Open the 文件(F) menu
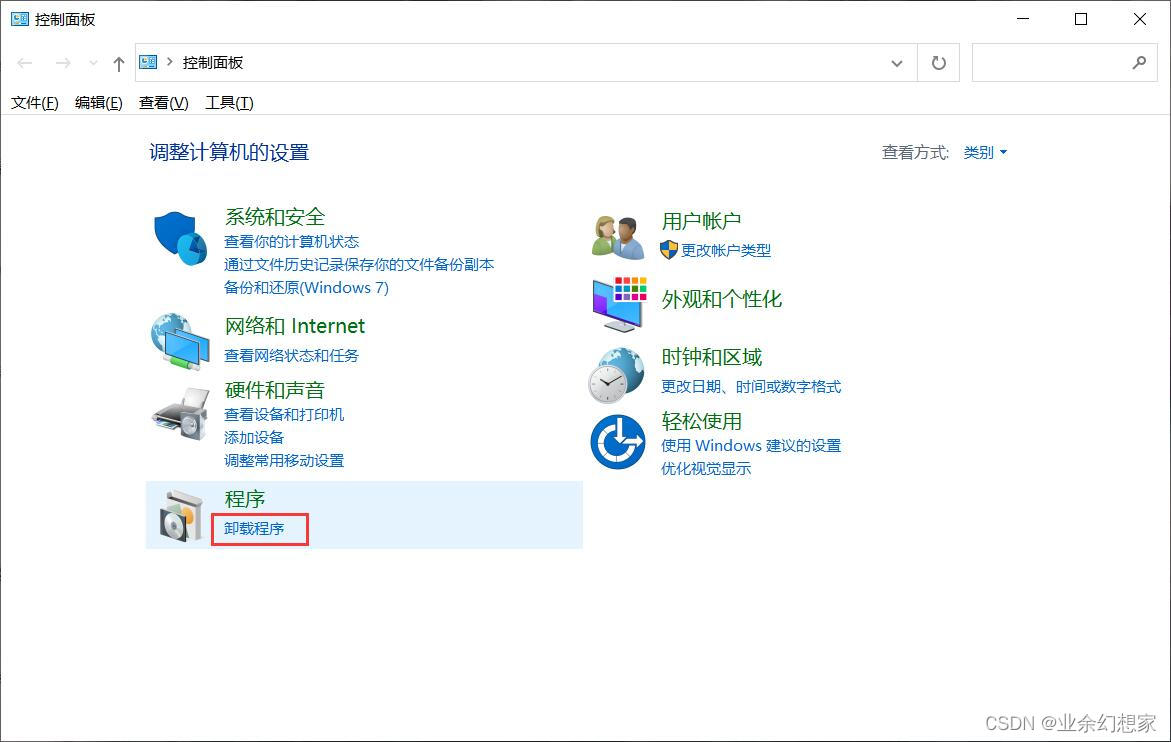The width and height of the screenshot is (1171, 742). point(34,103)
